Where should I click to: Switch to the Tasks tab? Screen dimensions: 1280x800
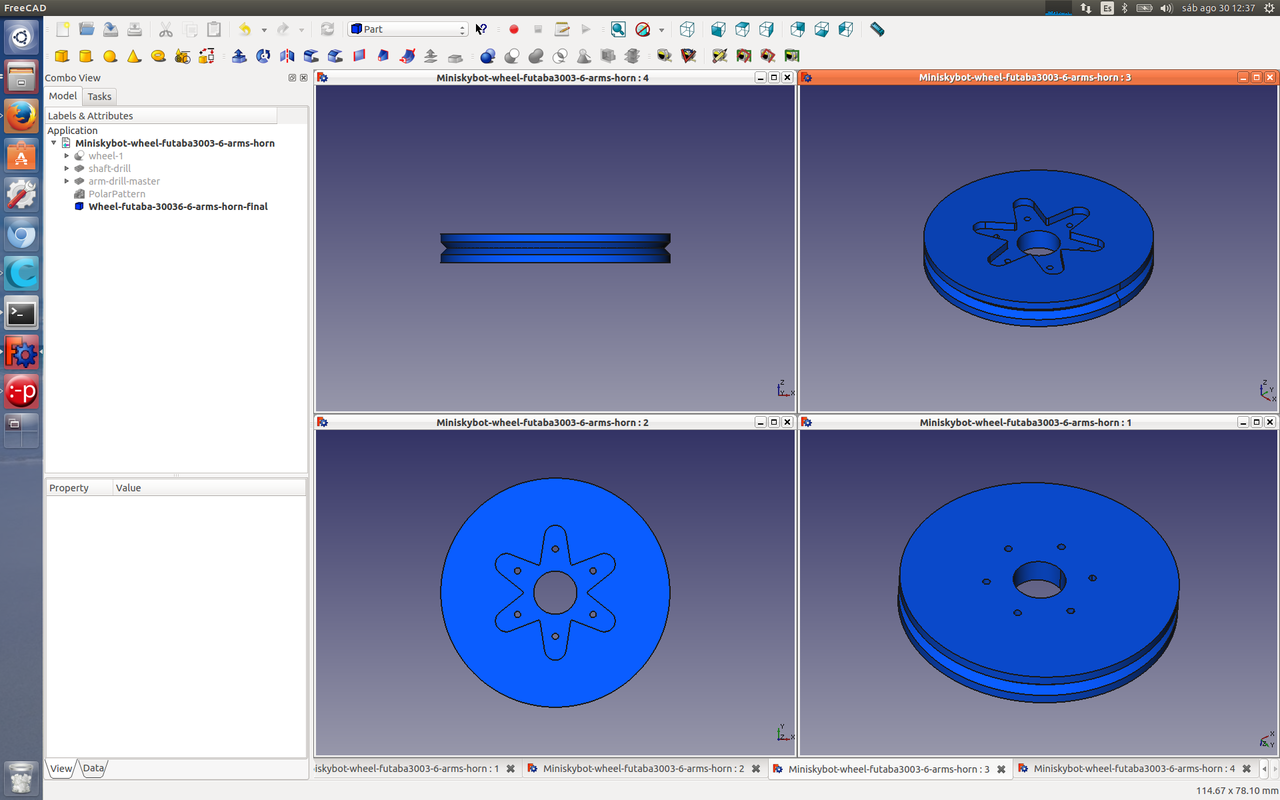99,97
